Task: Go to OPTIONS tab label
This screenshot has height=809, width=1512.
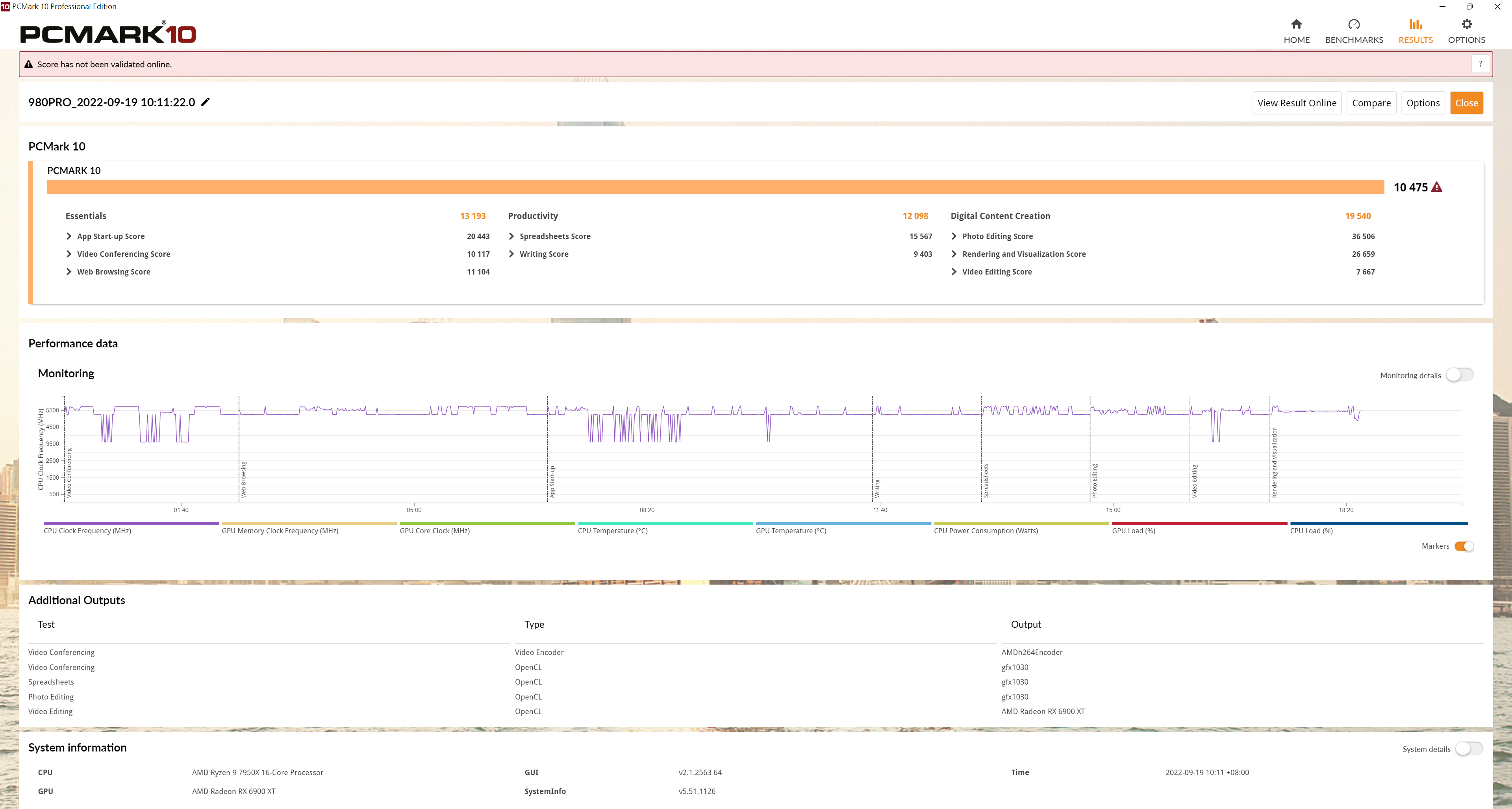Action: 1466,40
